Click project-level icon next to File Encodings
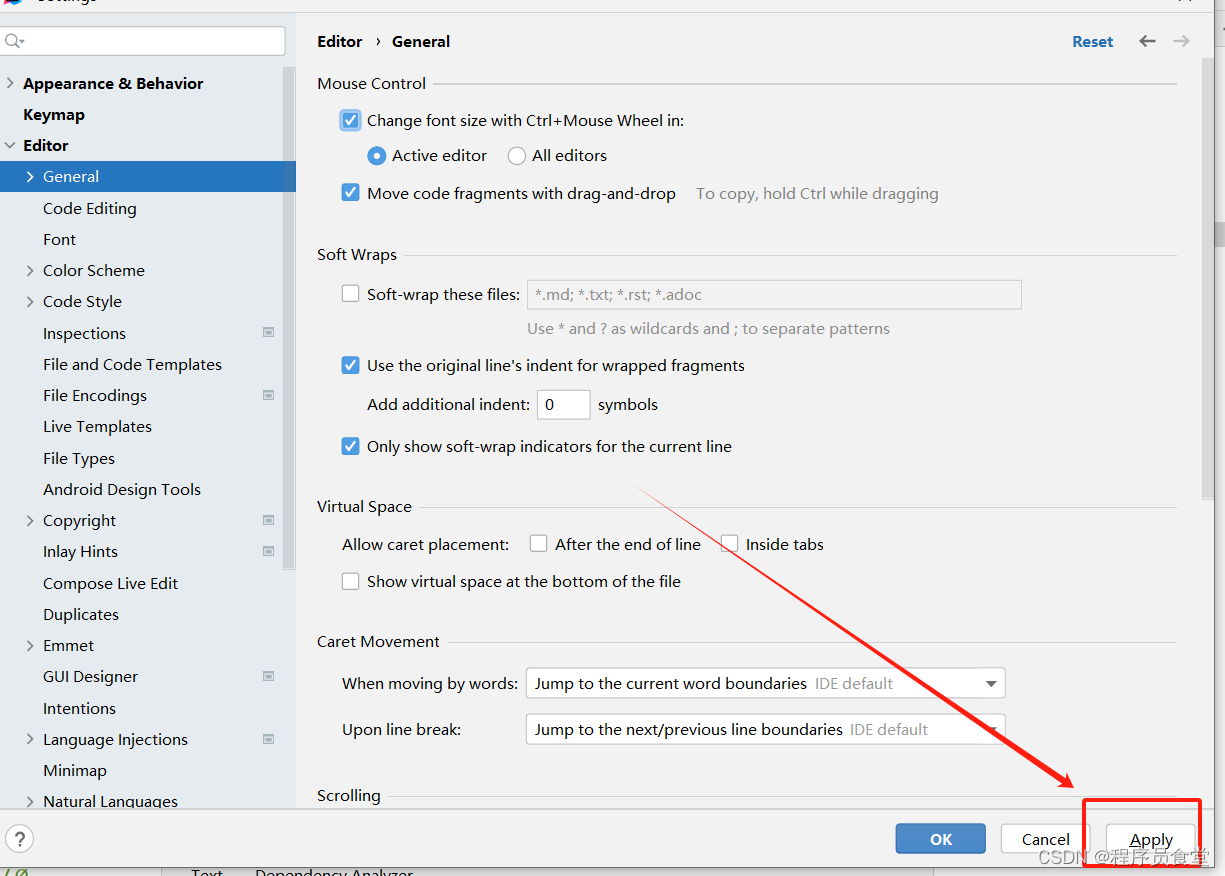The image size is (1225, 876). tap(268, 395)
